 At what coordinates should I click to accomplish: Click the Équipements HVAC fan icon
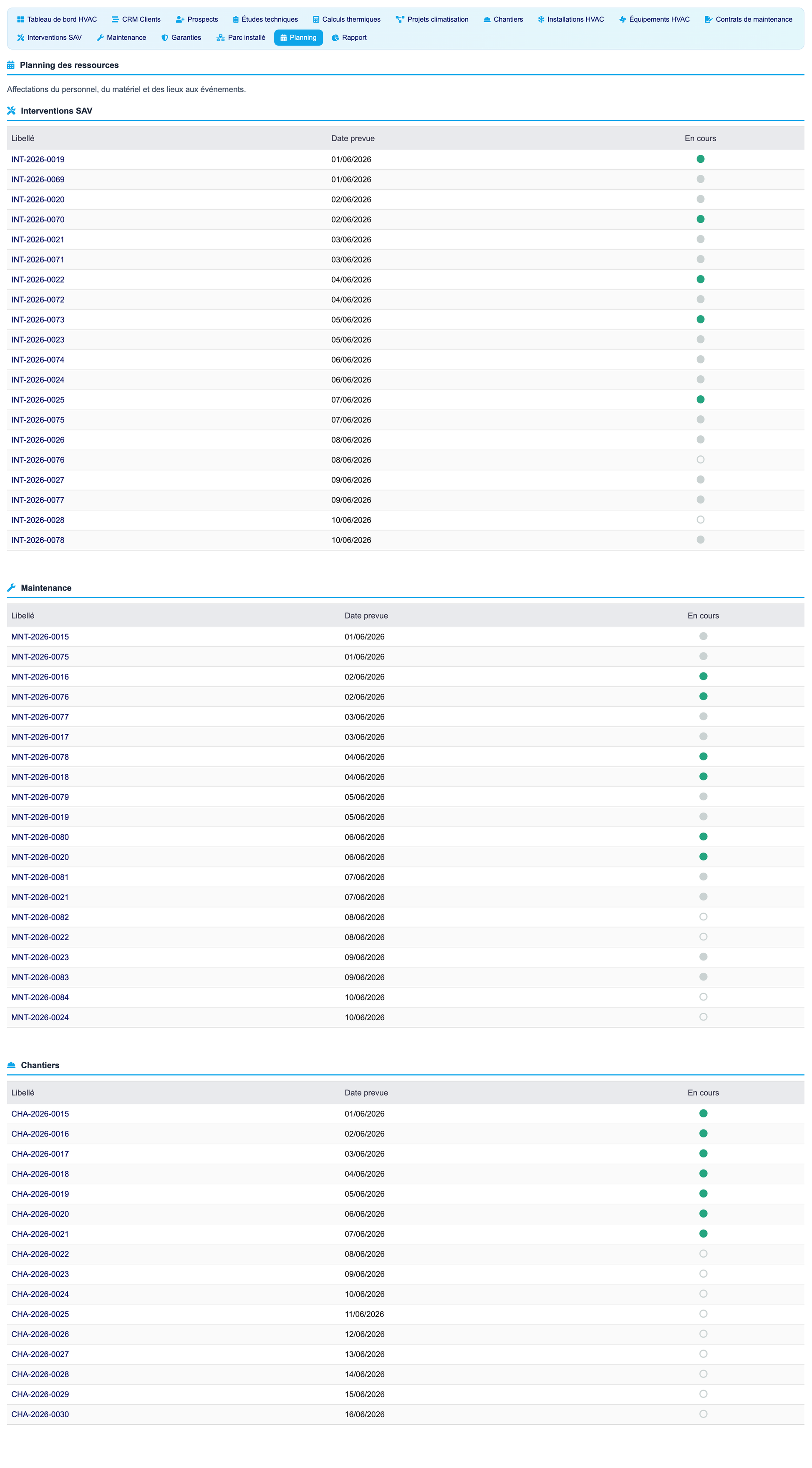tap(623, 19)
